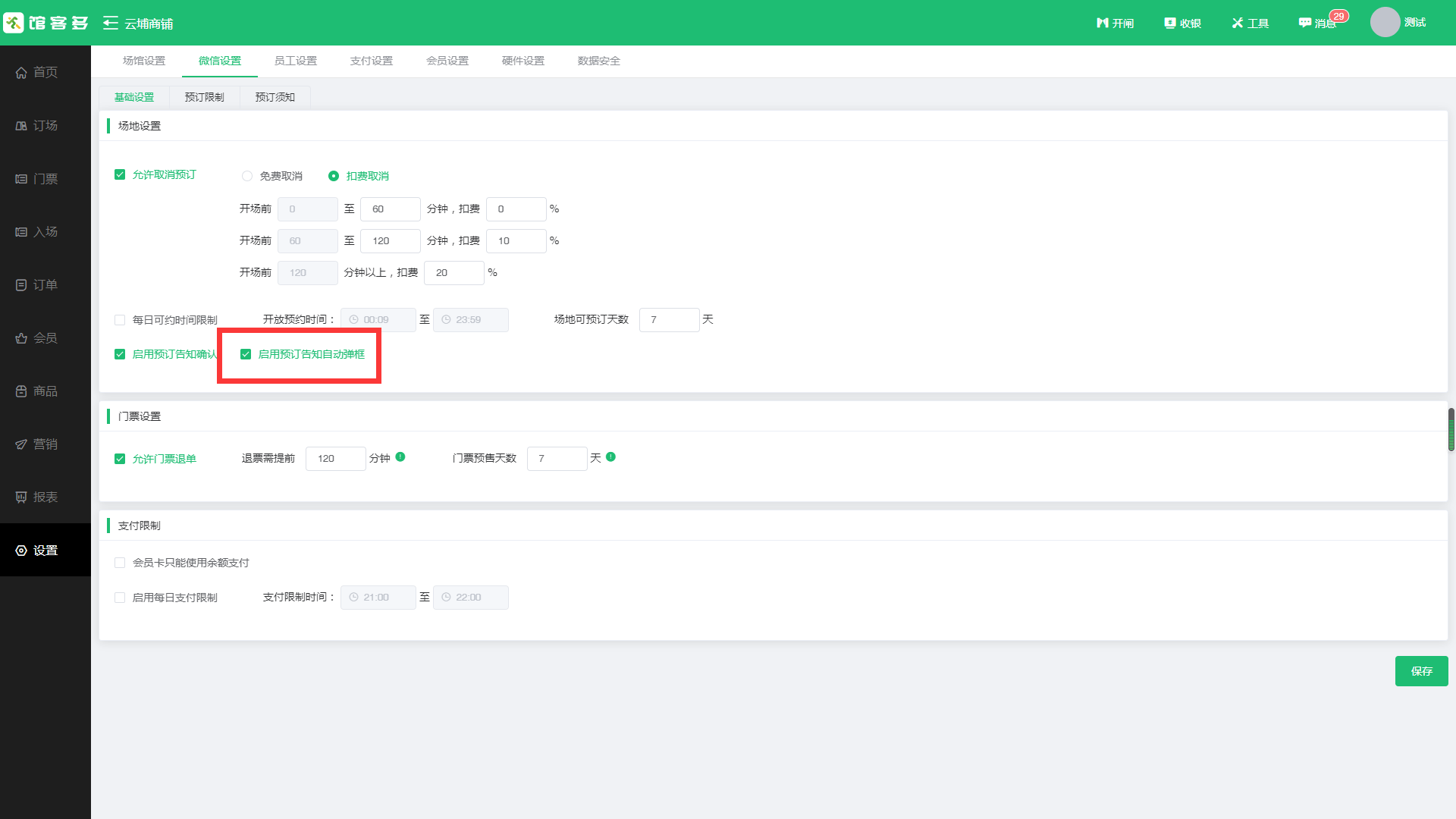
Task: Toggle 启用预订告知自动弹框 checkbox
Action: click(x=246, y=354)
